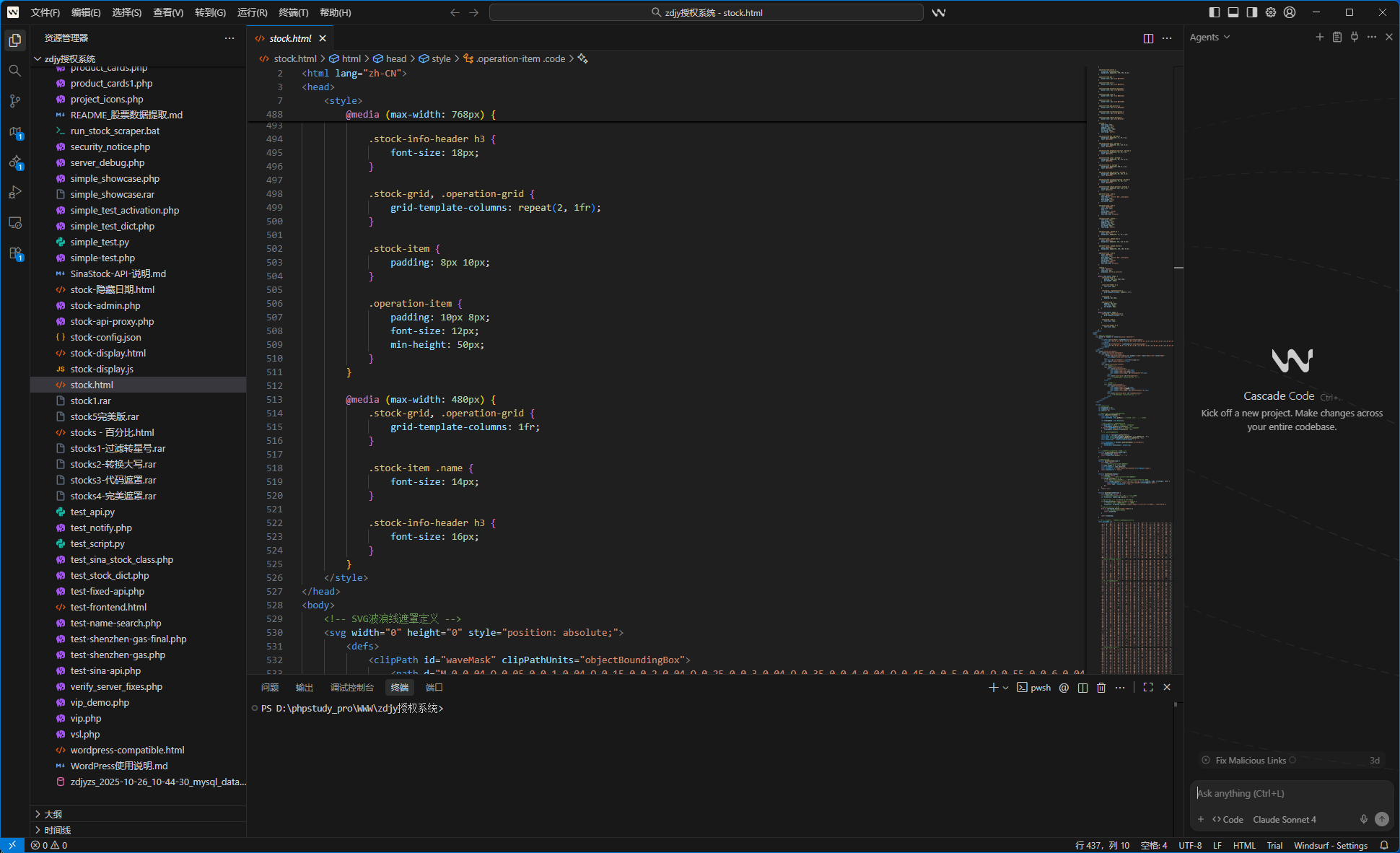Open the Search view in activity bar

tap(14, 71)
